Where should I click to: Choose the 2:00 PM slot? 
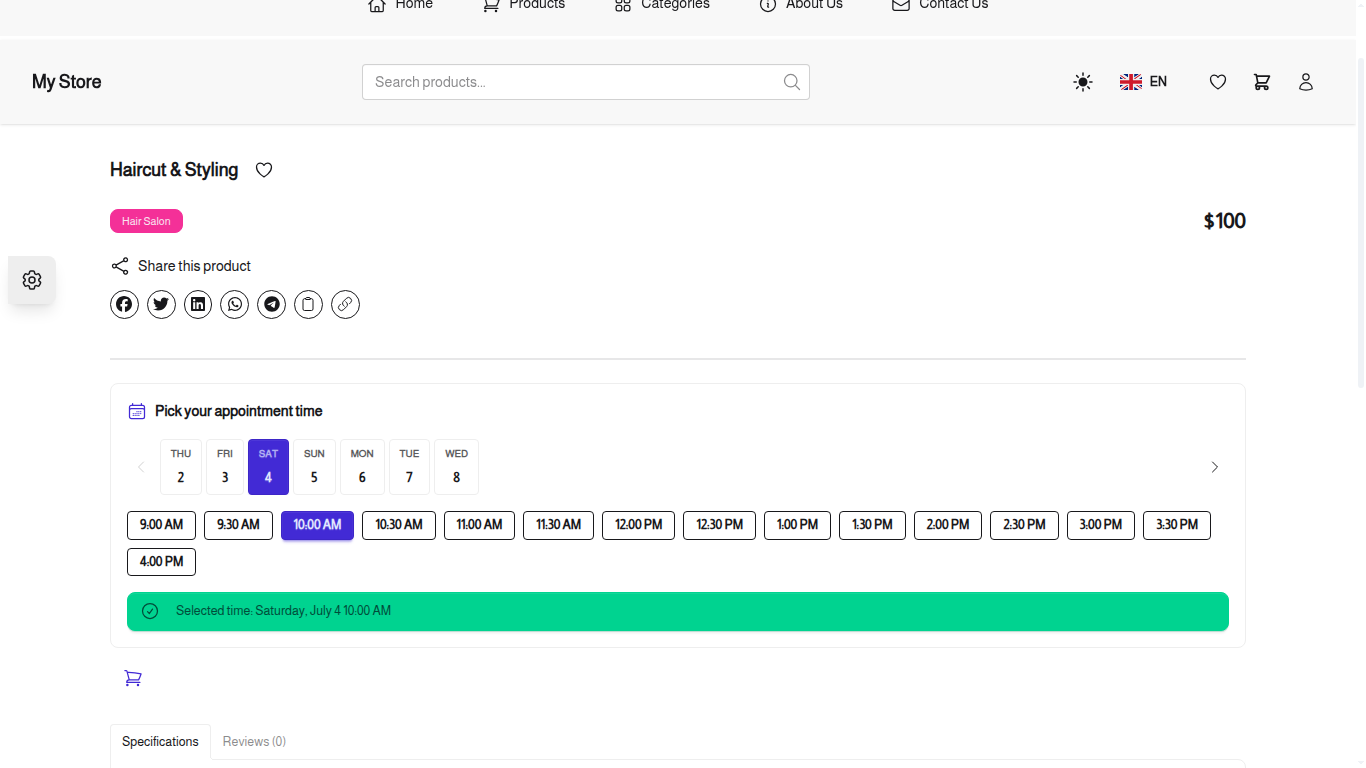[x=948, y=525]
